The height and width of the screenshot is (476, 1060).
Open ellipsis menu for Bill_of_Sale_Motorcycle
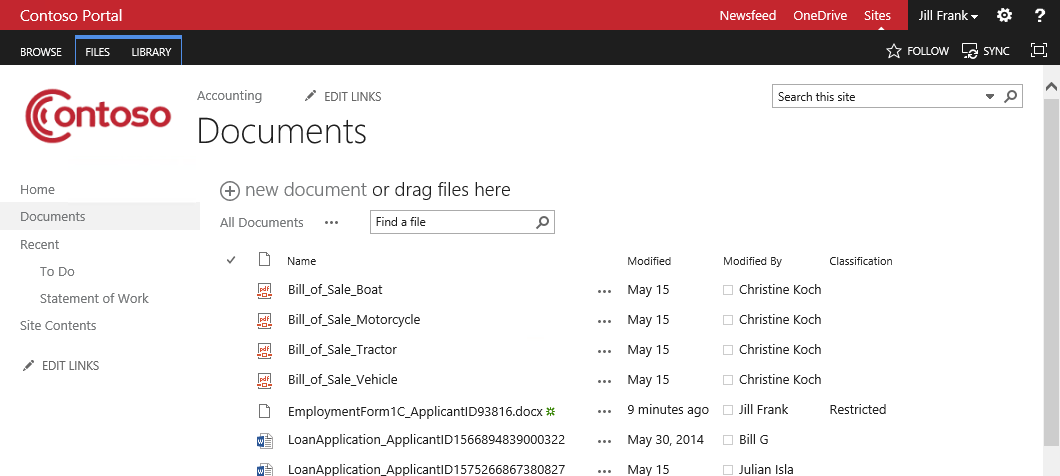604,321
